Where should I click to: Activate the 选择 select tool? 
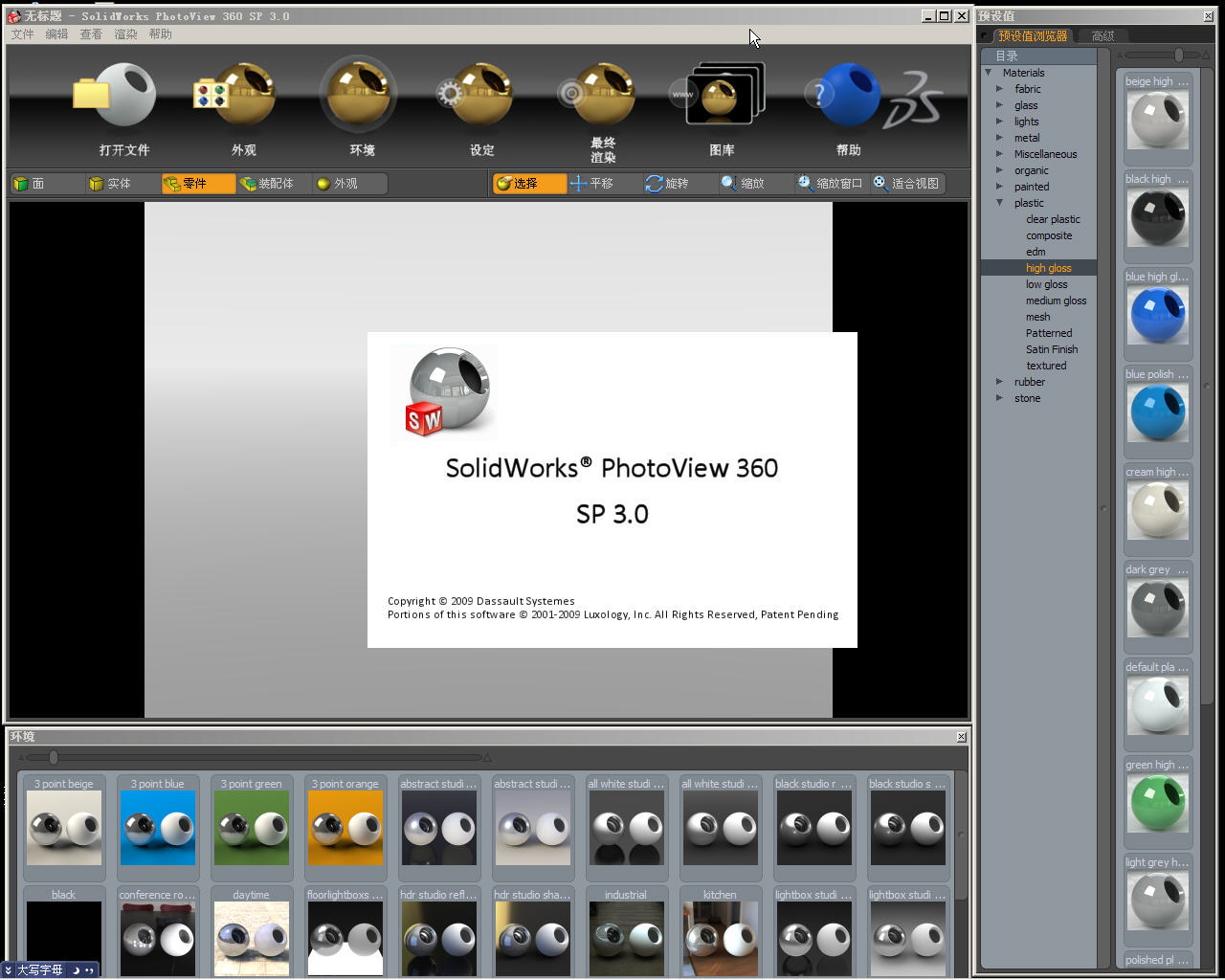coord(529,184)
